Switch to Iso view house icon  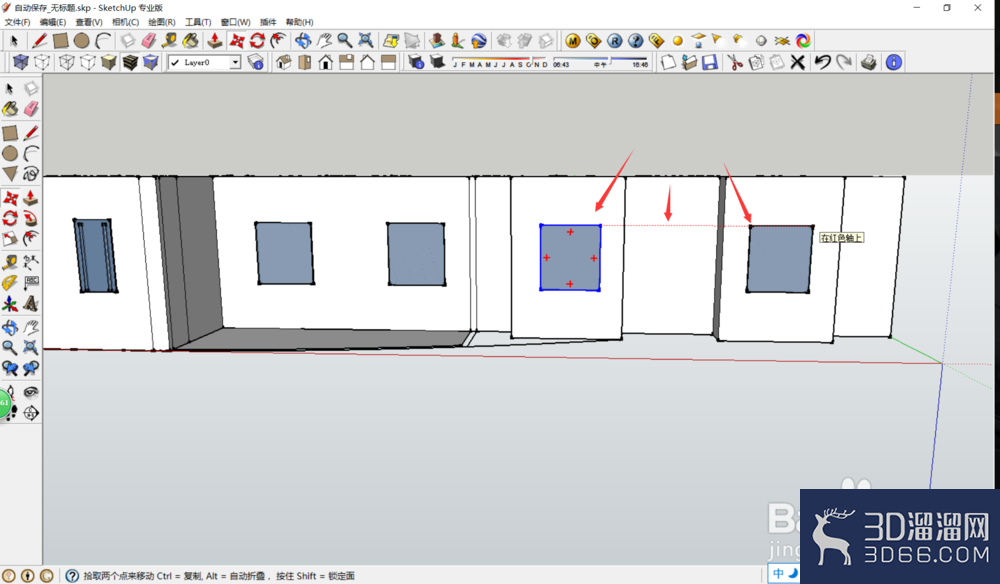point(284,62)
